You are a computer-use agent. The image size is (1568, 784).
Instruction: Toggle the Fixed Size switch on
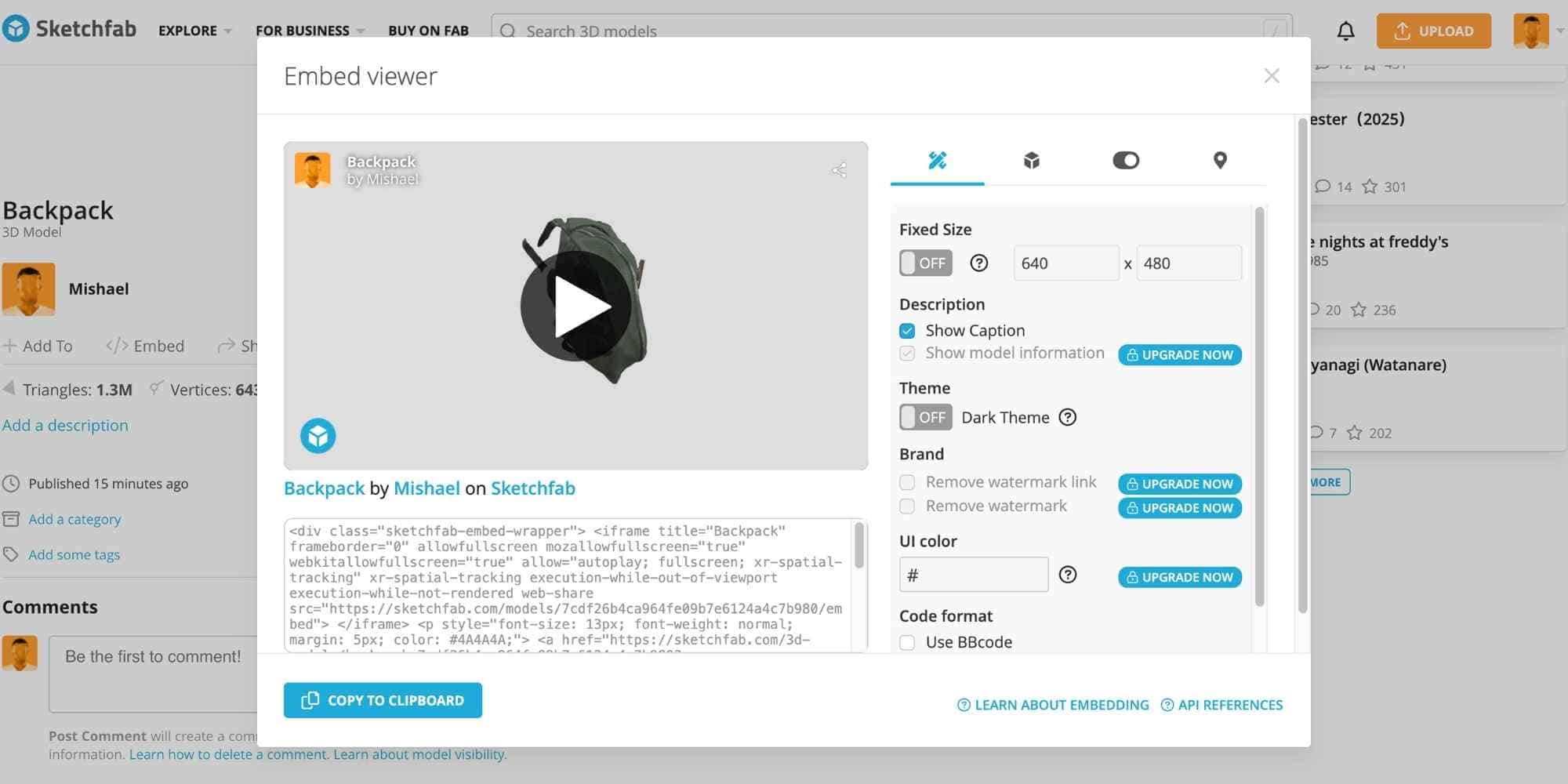(x=926, y=263)
